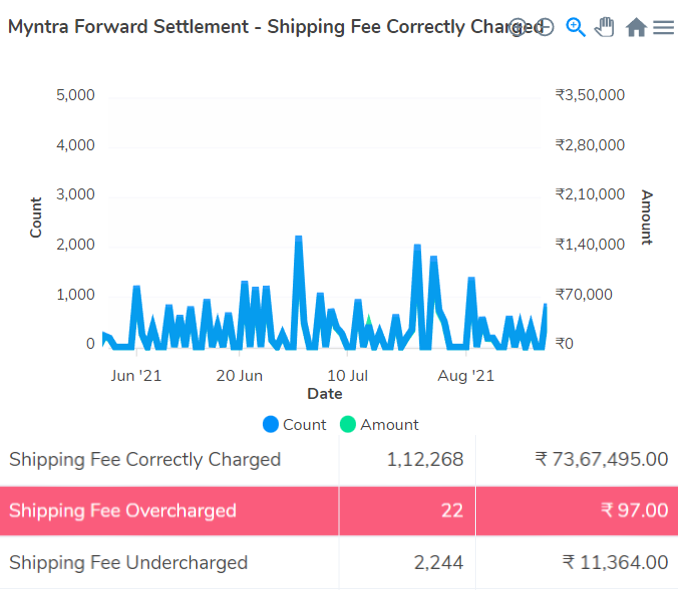Image resolution: width=678 pixels, height=591 pixels.
Task: Click the blue Count legend marker
Action: point(271,424)
